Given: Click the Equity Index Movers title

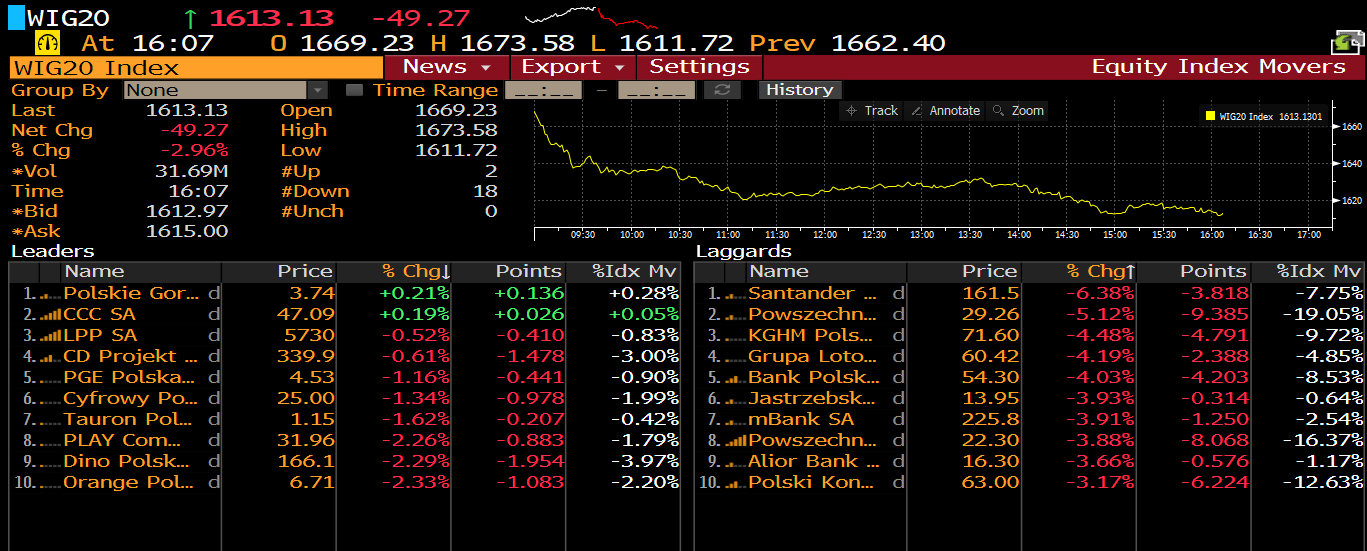Looking at the screenshot, I should click(1219, 67).
